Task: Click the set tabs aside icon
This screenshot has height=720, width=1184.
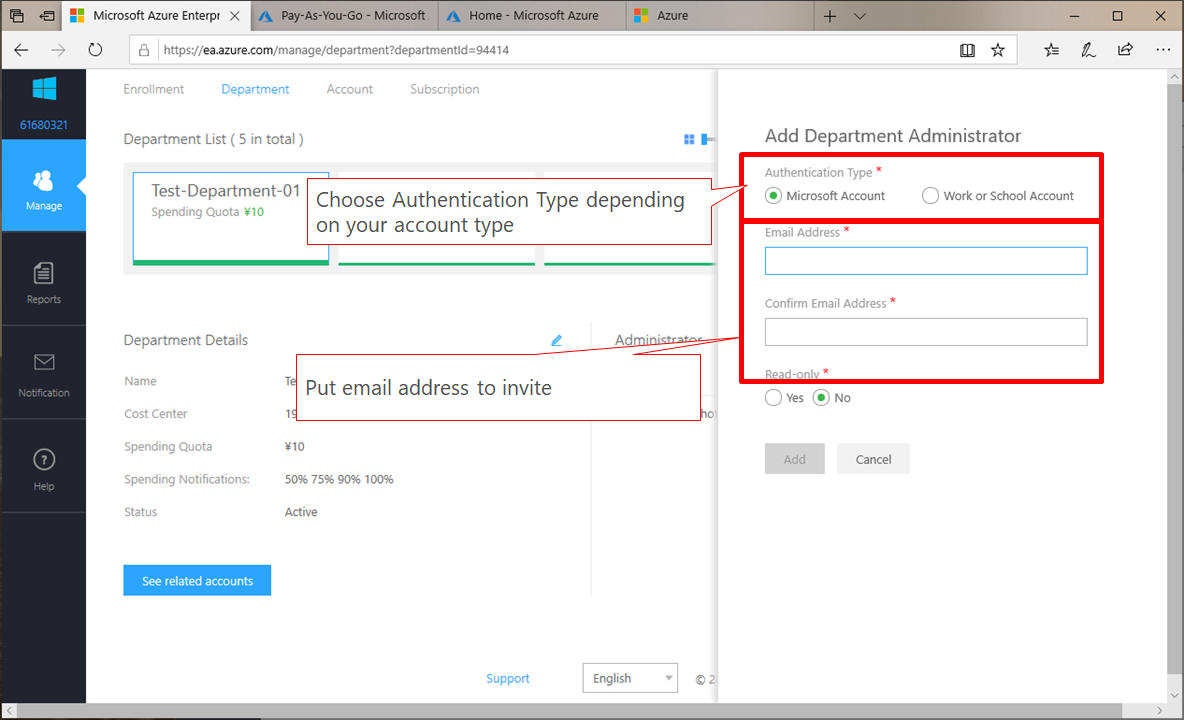Action: 47,15
